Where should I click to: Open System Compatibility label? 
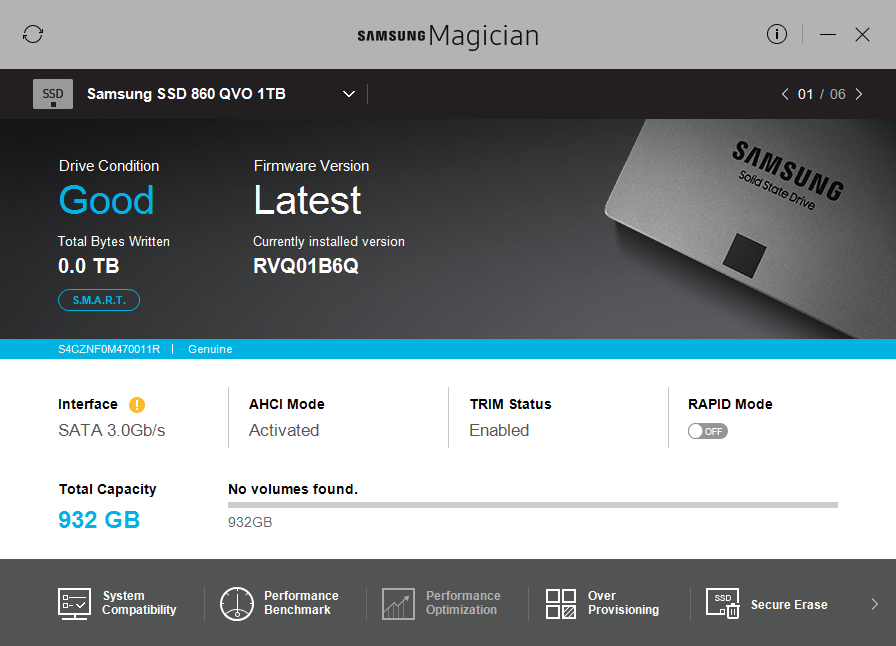point(139,603)
